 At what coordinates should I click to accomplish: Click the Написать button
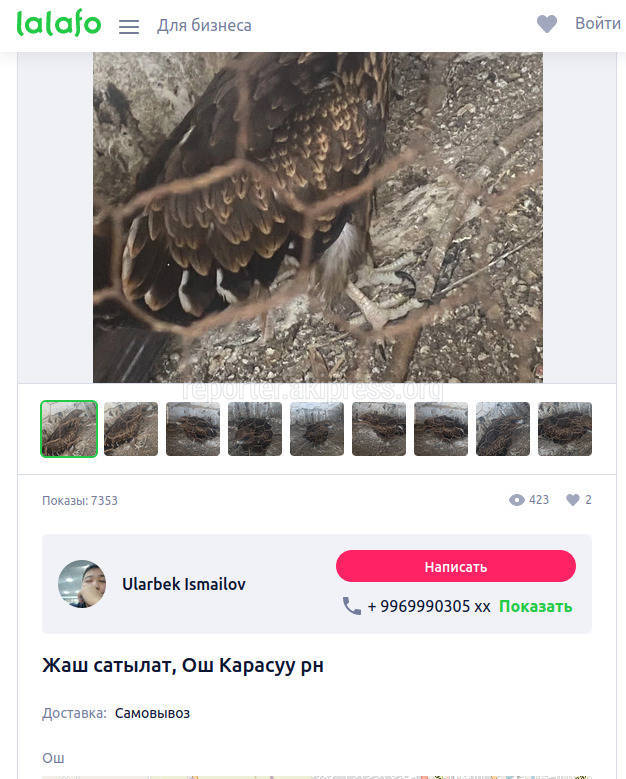pyautogui.click(x=456, y=566)
